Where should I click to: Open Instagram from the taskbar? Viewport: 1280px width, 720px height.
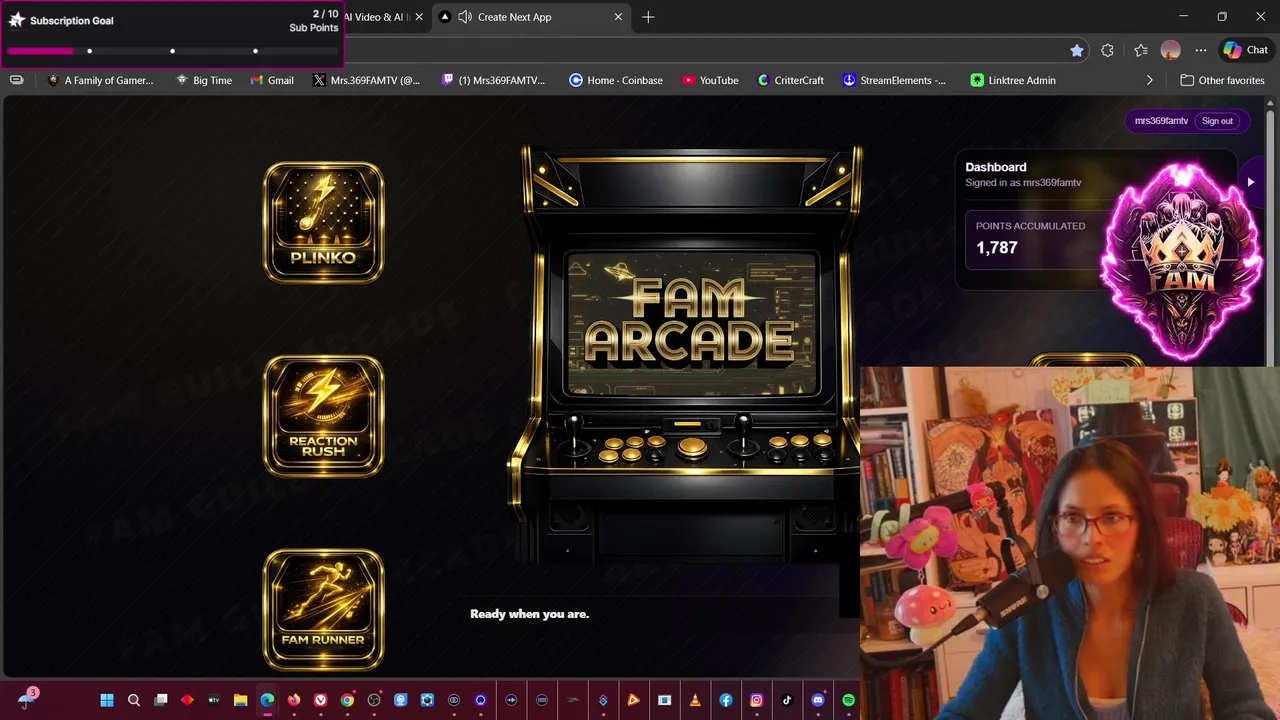point(757,700)
